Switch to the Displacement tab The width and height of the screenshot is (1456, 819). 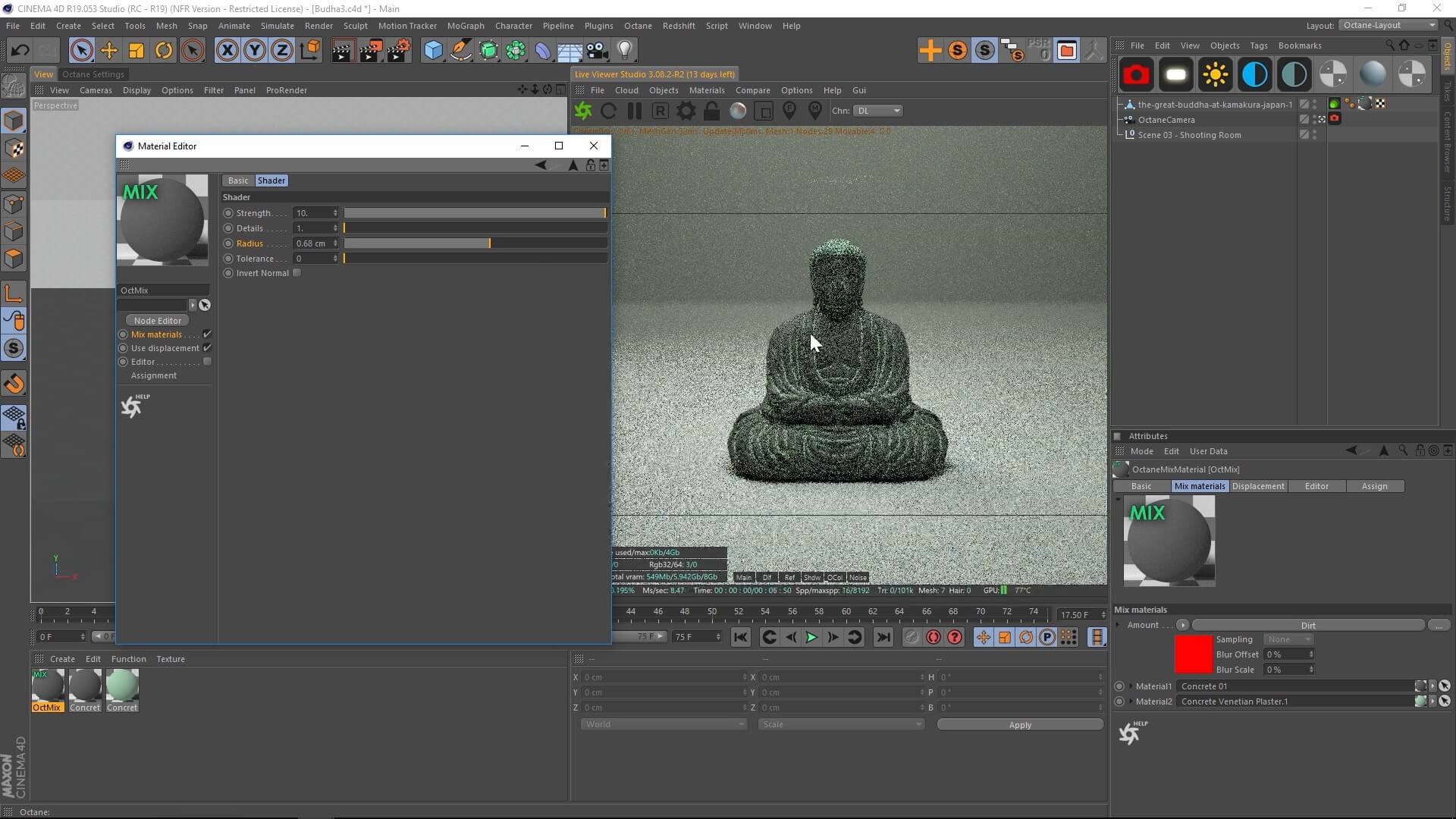tap(1257, 486)
